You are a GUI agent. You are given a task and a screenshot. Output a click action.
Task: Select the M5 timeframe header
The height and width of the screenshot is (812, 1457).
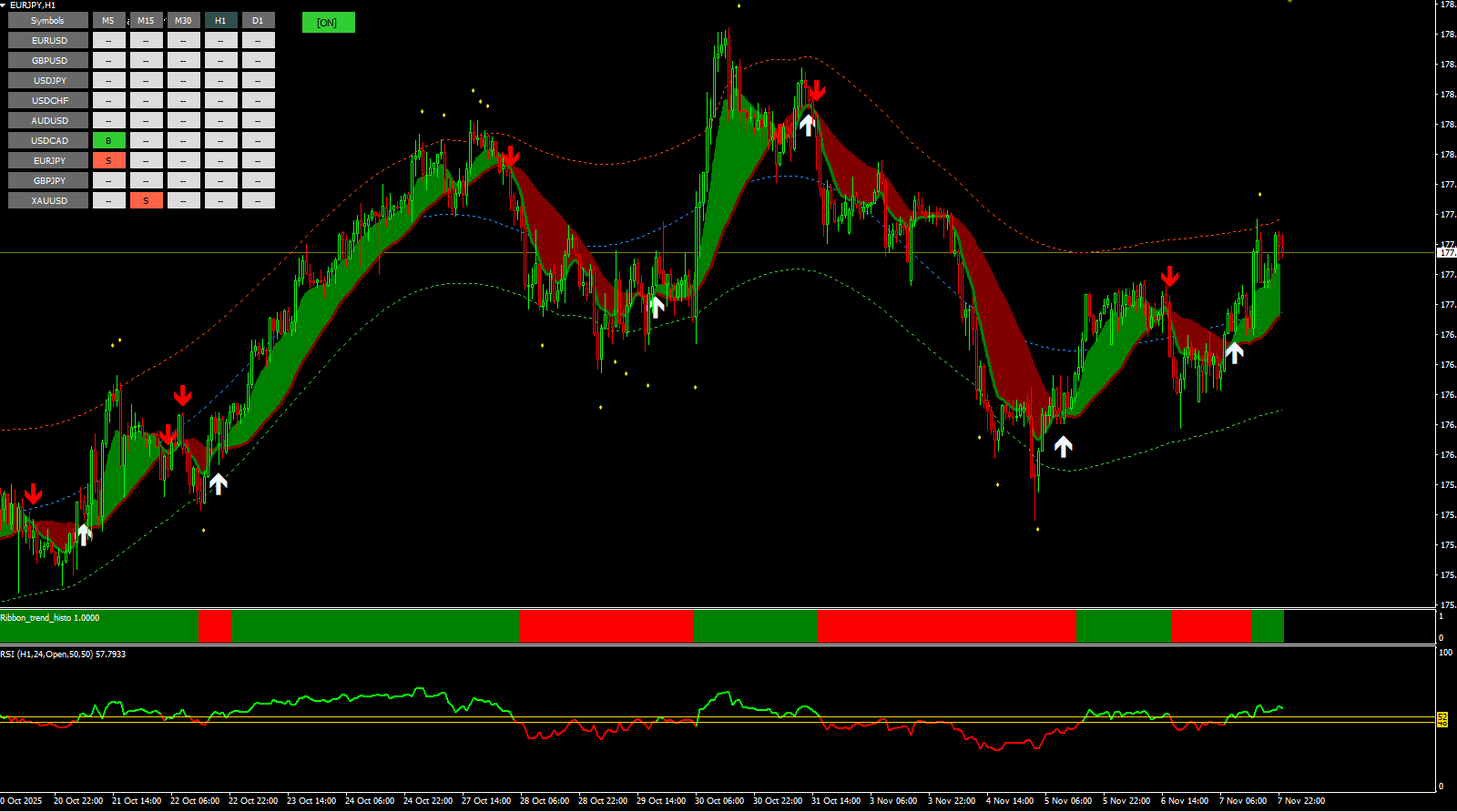[x=108, y=20]
